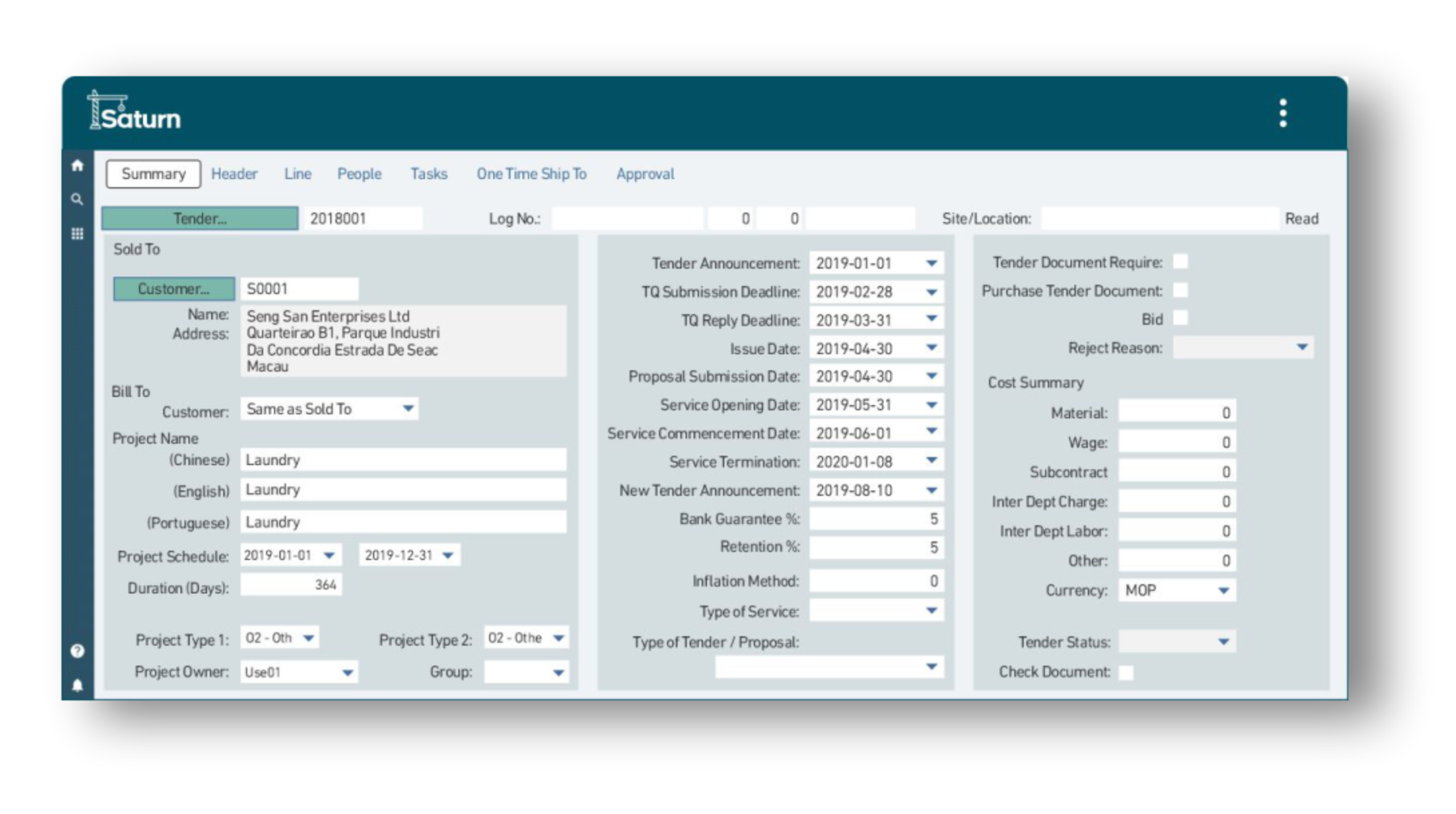
Task: Open Bill To Customer dropdown
Action: [x=408, y=409]
